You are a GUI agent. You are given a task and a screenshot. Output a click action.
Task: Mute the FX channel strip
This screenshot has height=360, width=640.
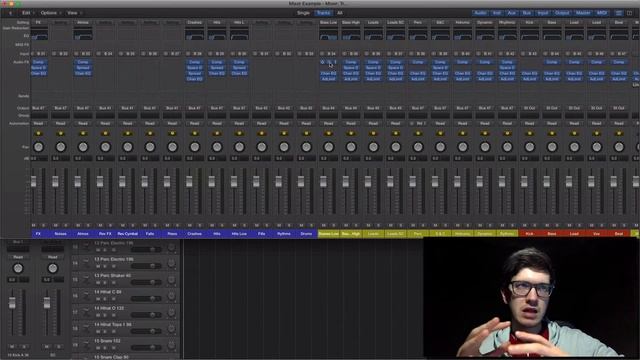coord(33,225)
